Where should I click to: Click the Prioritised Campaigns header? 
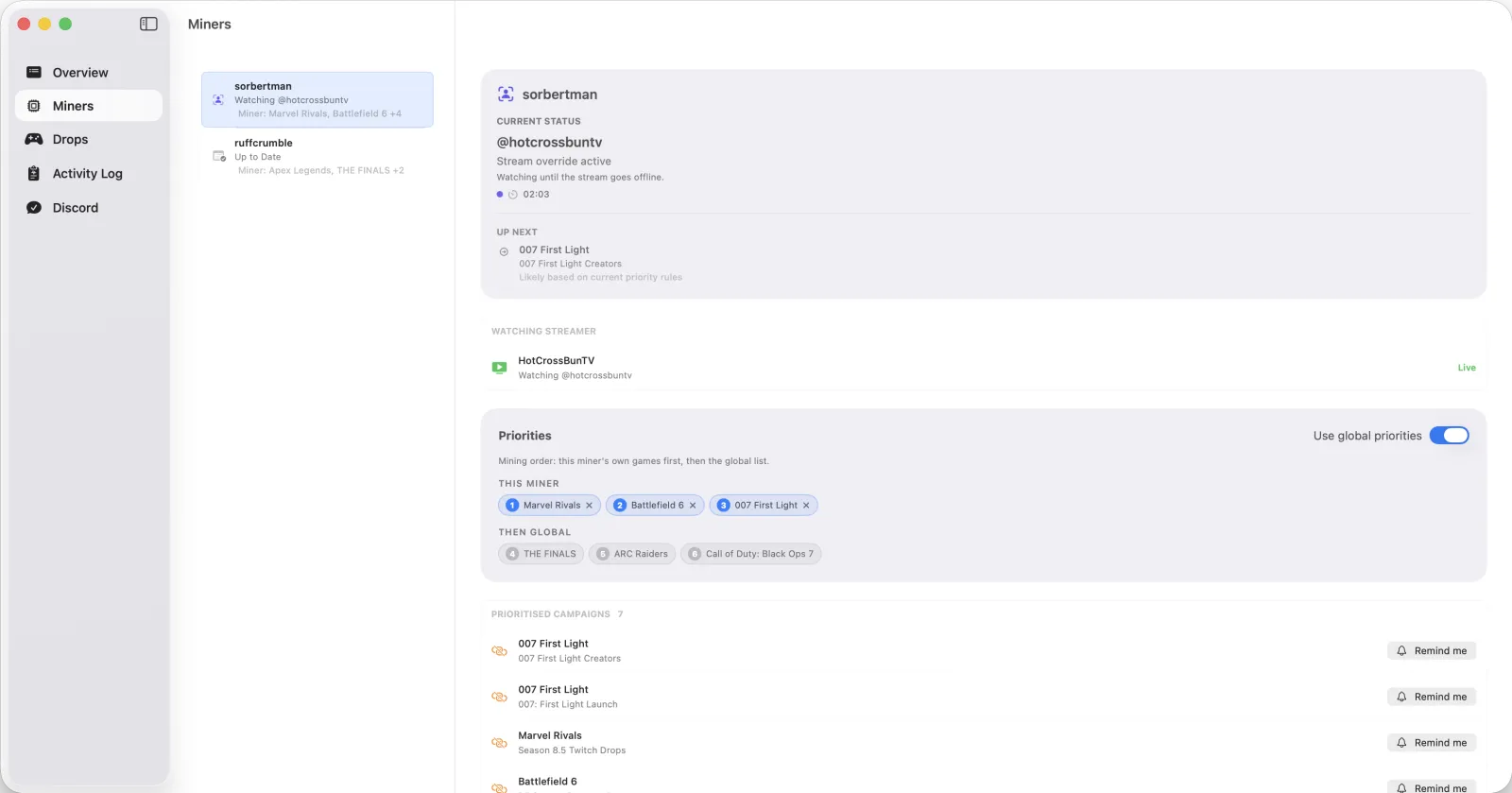tap(551, 614)
